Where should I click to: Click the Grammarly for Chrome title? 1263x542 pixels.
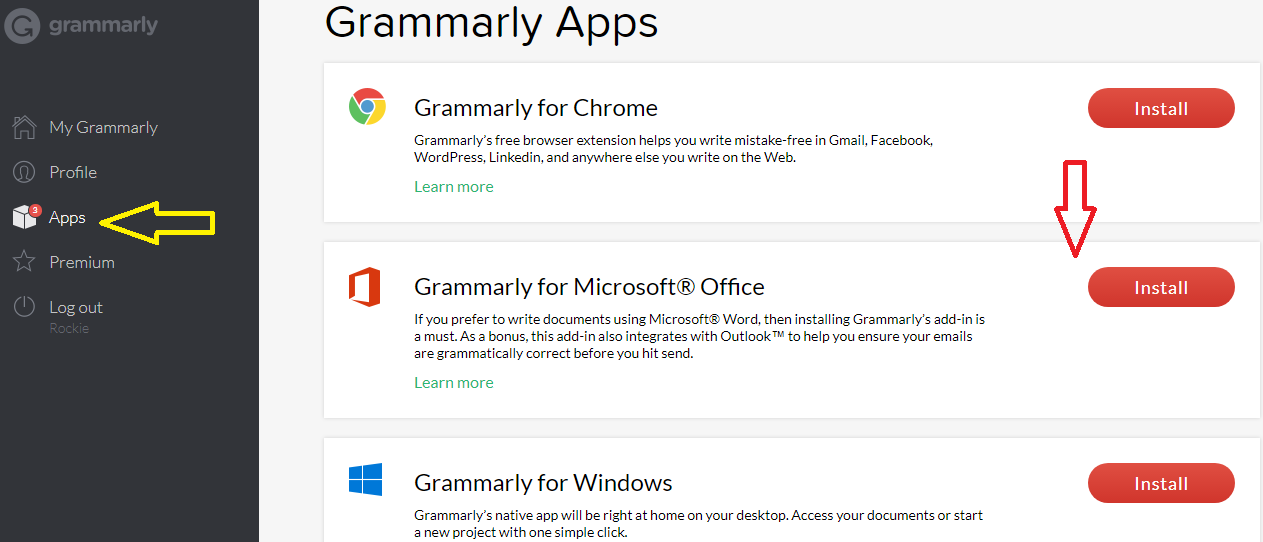(x=536, y=107)
